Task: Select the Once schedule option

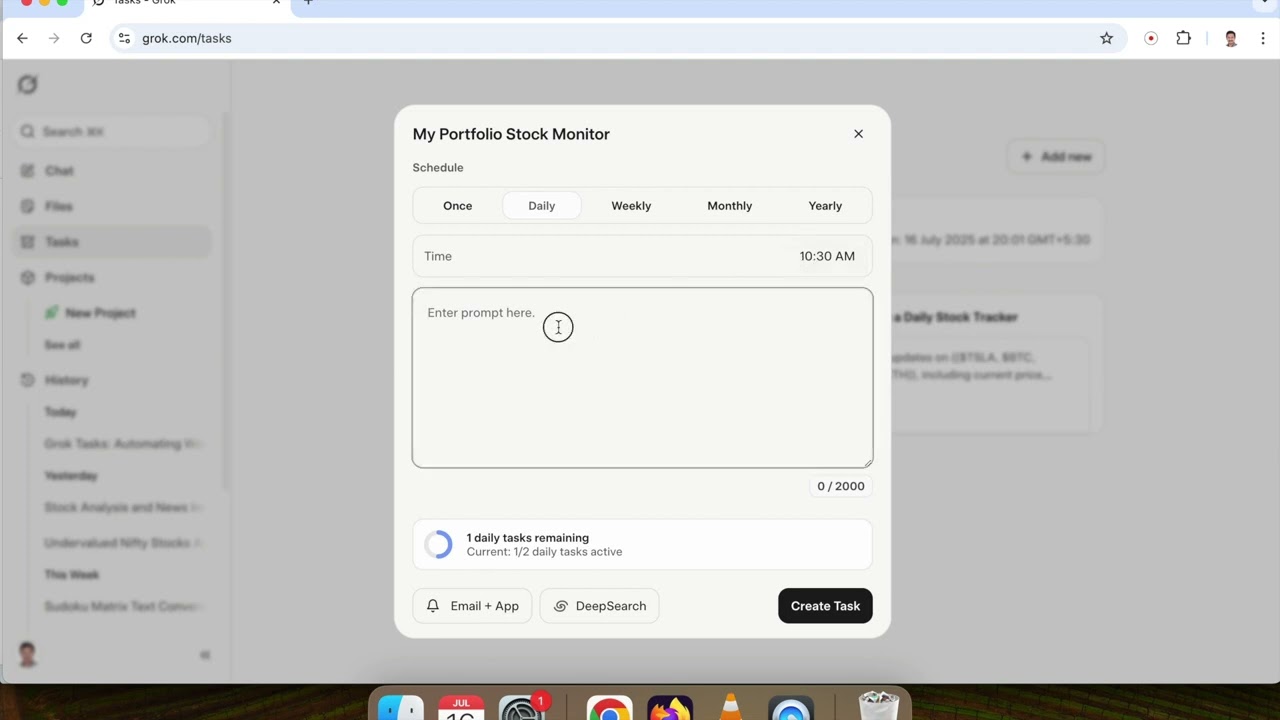Action: [457, 206]
